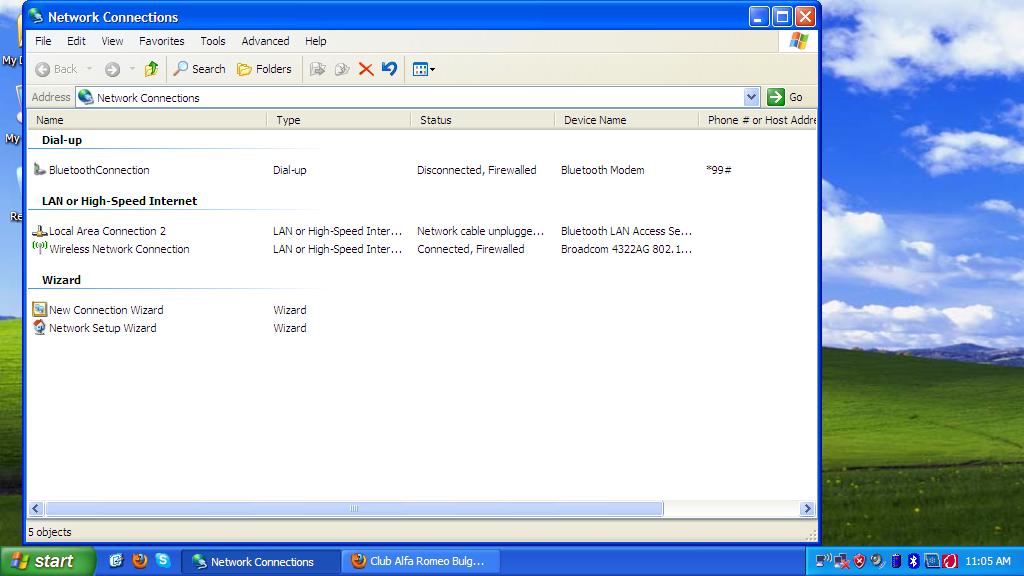This screenshot has height=576, width=1024.
Task: Select the BluetoothConnection dial-up icon
Action: coord(40,170)
